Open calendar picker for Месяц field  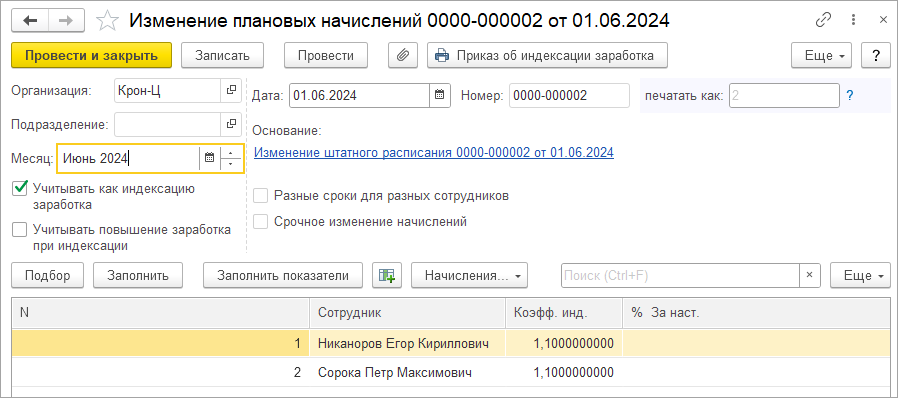click(210, 157)
